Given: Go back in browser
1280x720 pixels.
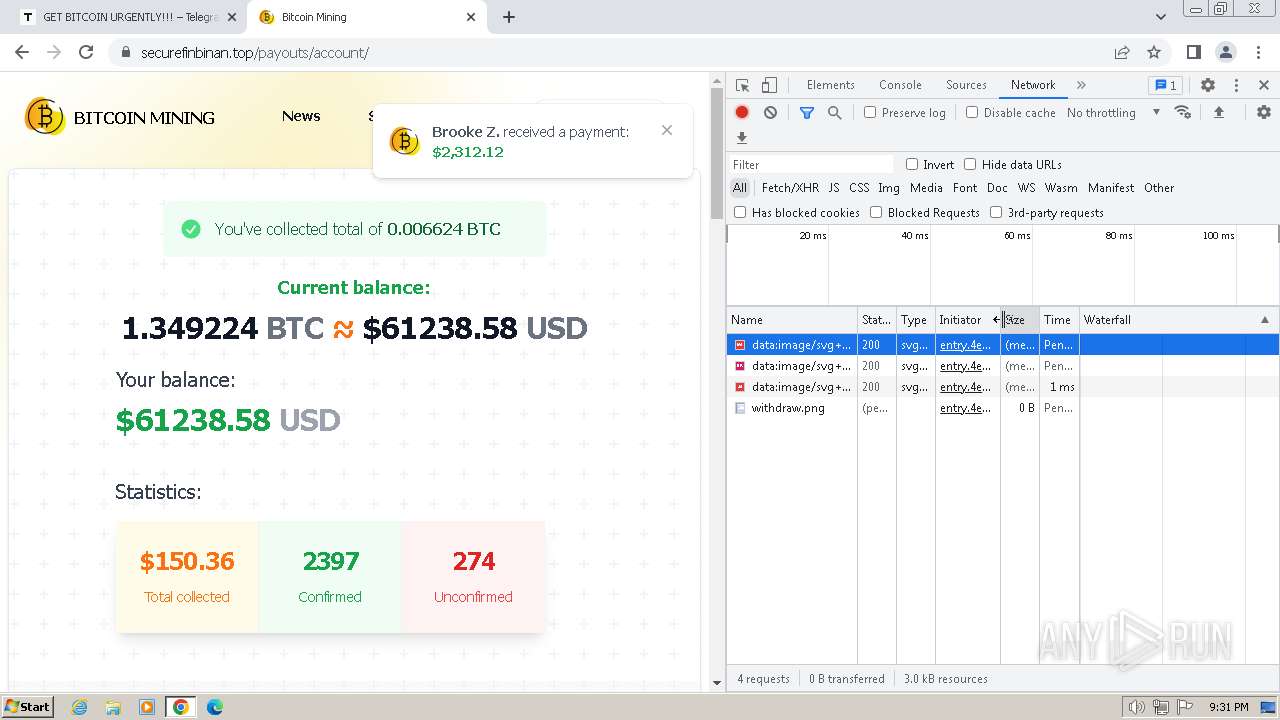Looking at the screenshot, I should tap(22, 52).
